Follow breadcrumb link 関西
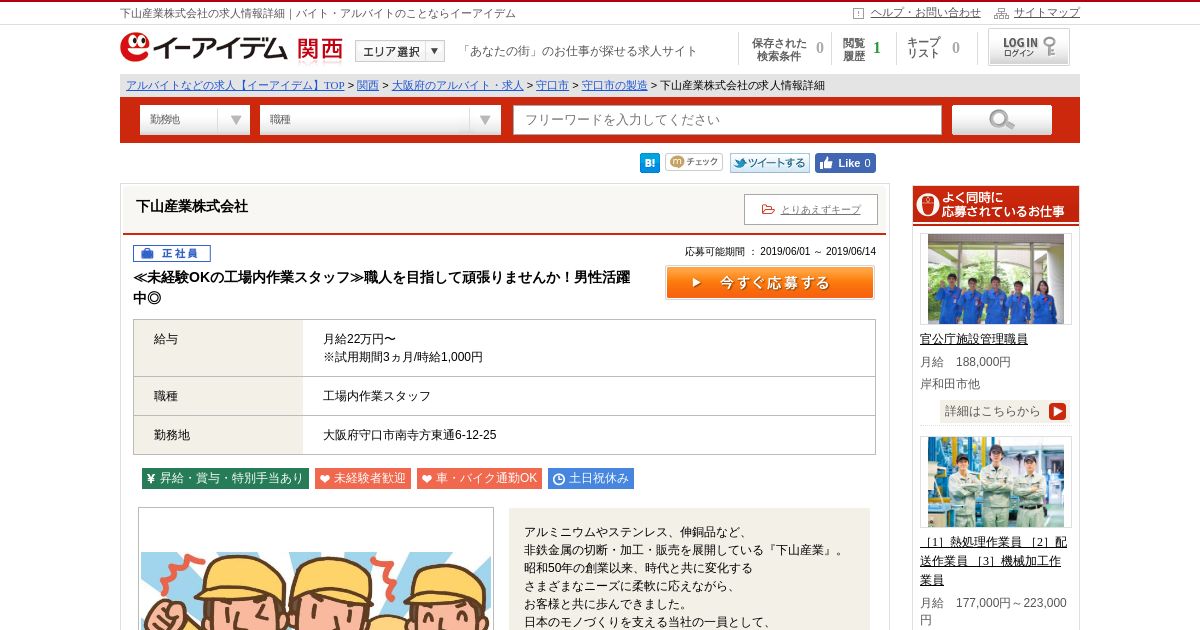The height and width of the screenshot is (630, 1200). point(368,85)
